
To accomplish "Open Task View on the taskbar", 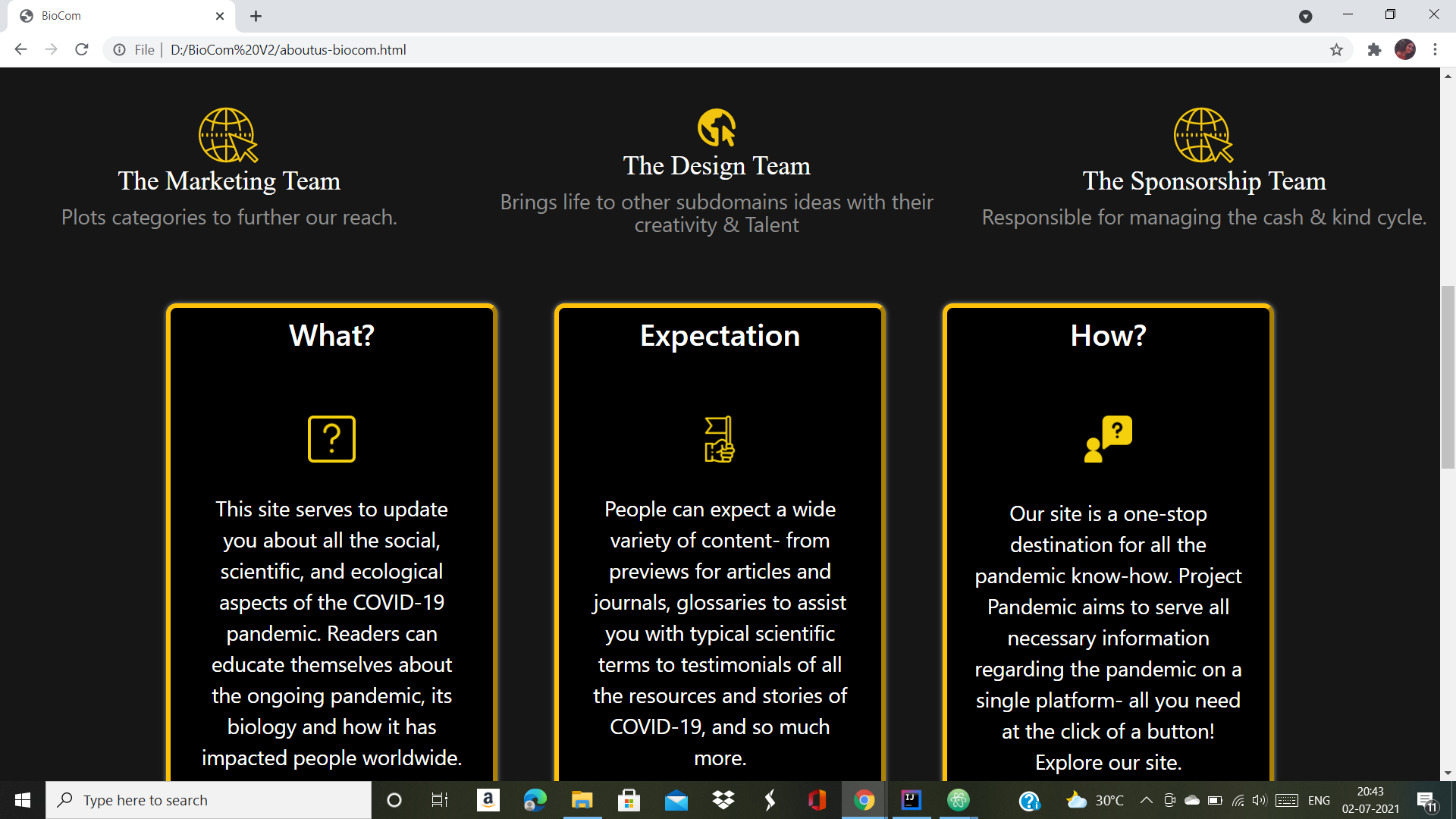I will point(440,800).
